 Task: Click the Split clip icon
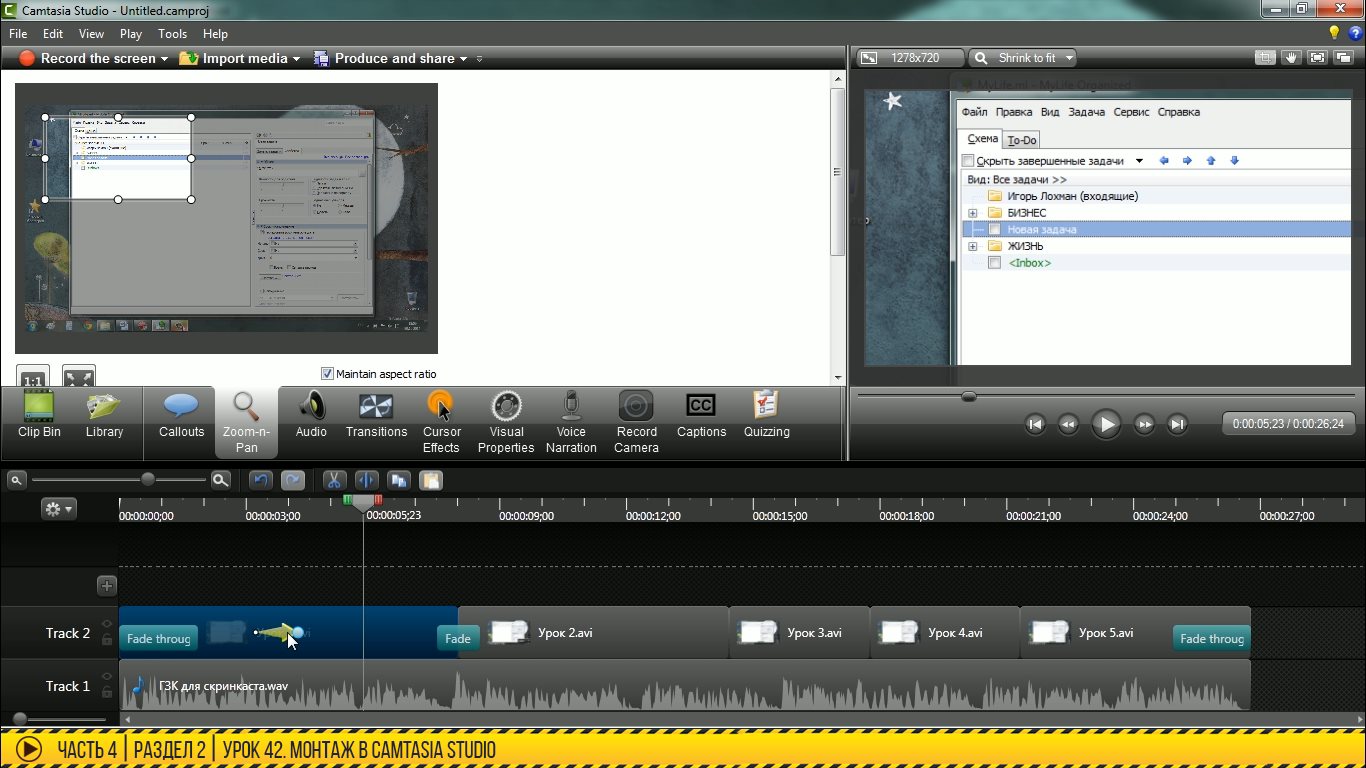tap(366, 480)
